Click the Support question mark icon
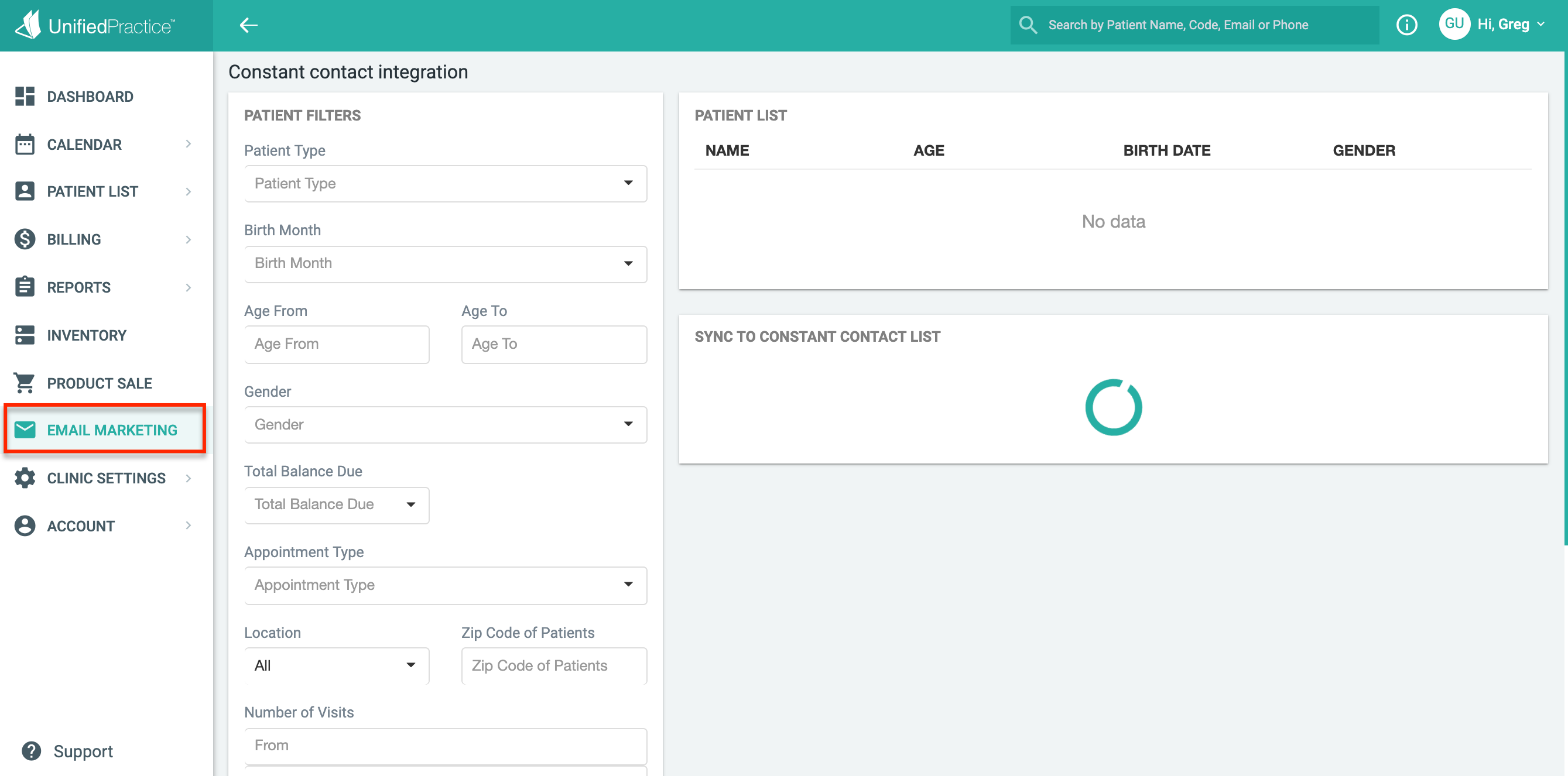The height and width of the screenshot is (776, 1568). click(31, 751)
